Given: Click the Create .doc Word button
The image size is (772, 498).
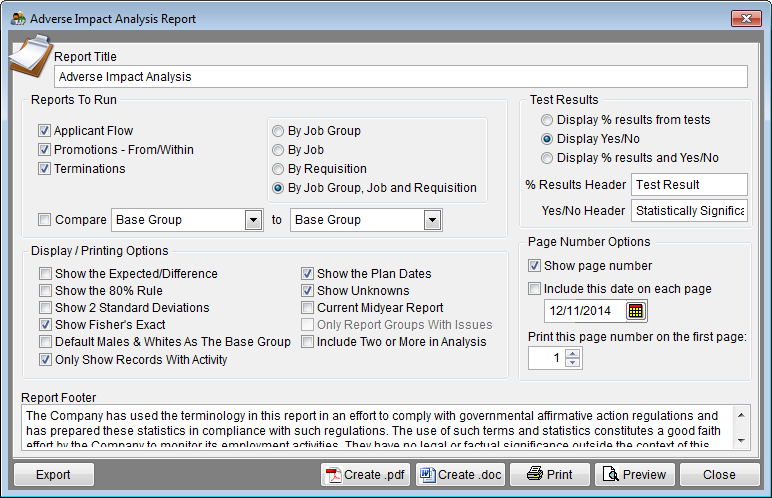Looking at the screenshot, I should click(x=460, y=475).
